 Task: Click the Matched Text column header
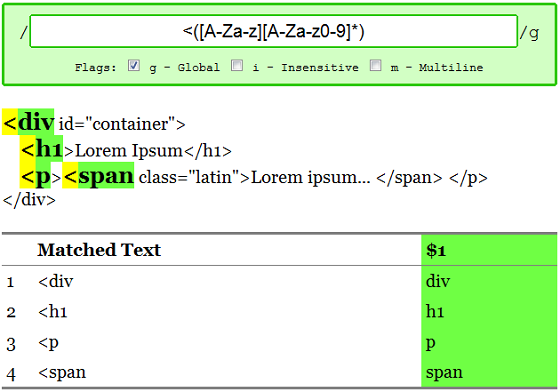pos(99,250)
